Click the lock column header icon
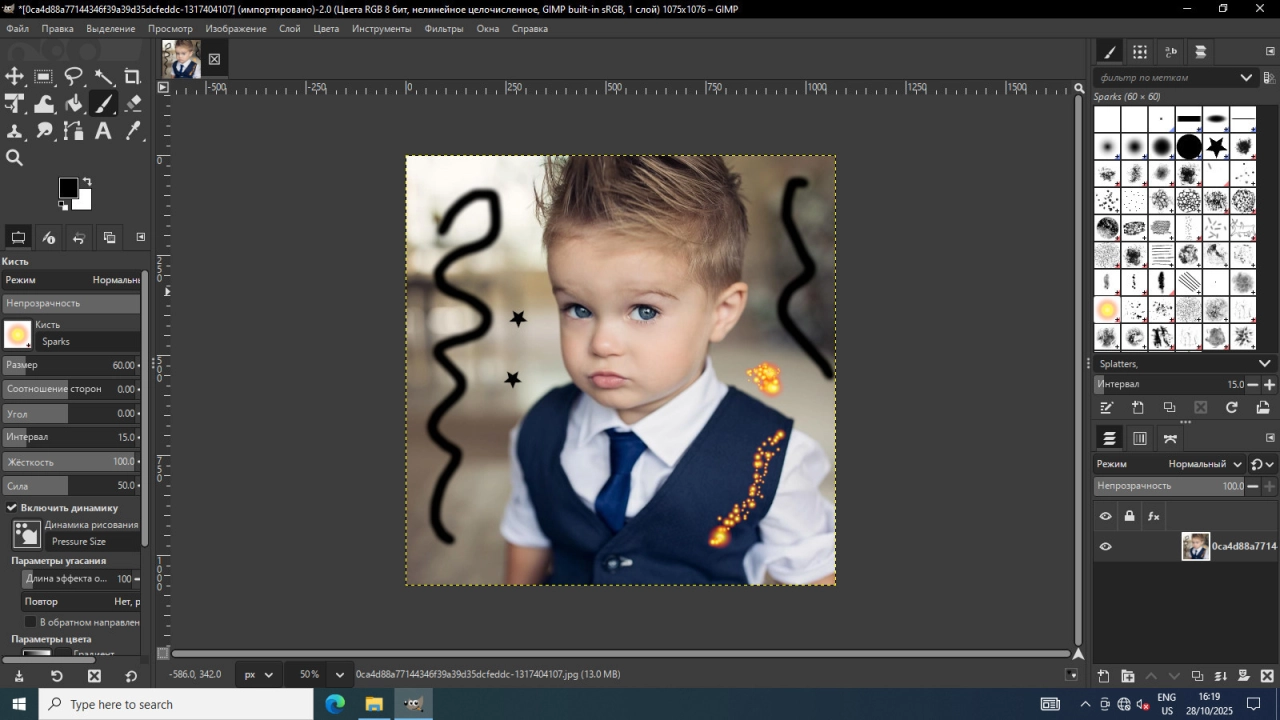1280x720 pixels. pos(1129,516)
